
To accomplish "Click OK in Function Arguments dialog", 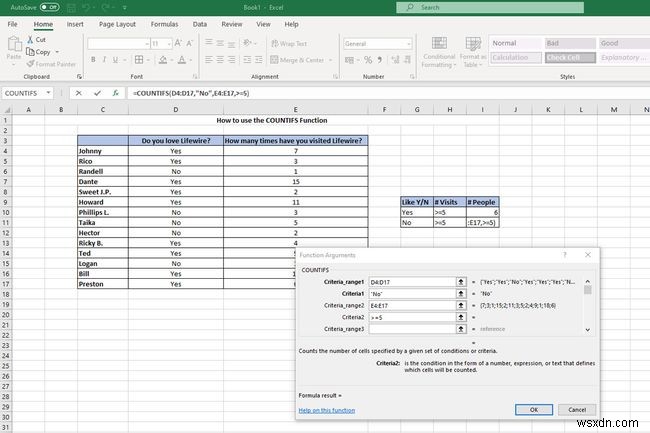I will pyautogui.click(x=534, y=409).
